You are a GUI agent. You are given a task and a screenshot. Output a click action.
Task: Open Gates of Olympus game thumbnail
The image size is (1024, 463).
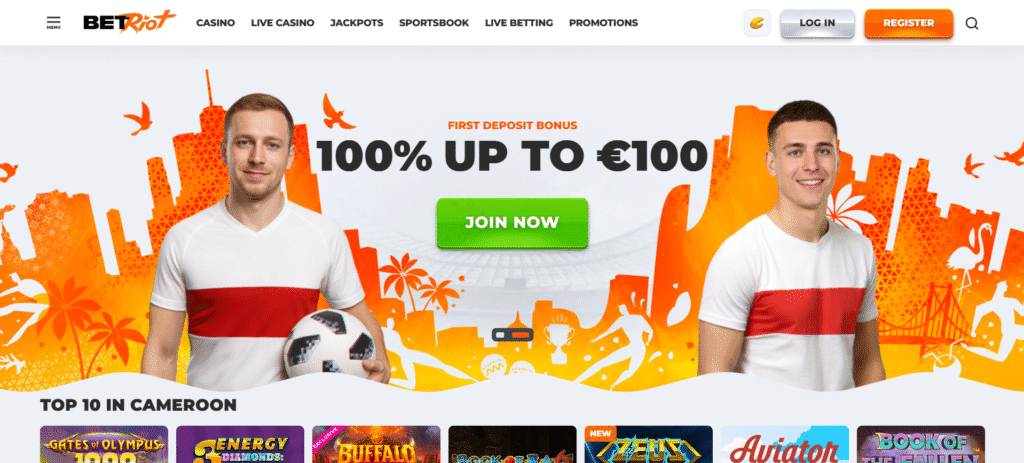point(104,445)
